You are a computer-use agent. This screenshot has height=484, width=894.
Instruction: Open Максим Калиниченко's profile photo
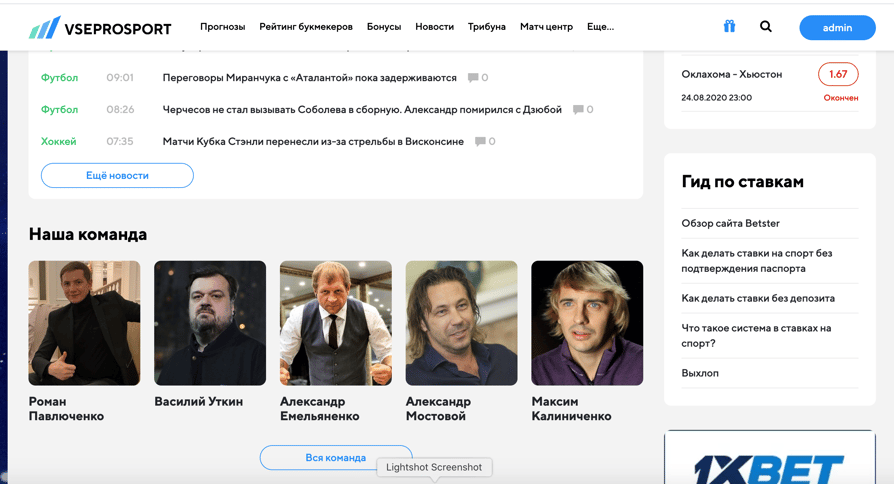[587, 323]
